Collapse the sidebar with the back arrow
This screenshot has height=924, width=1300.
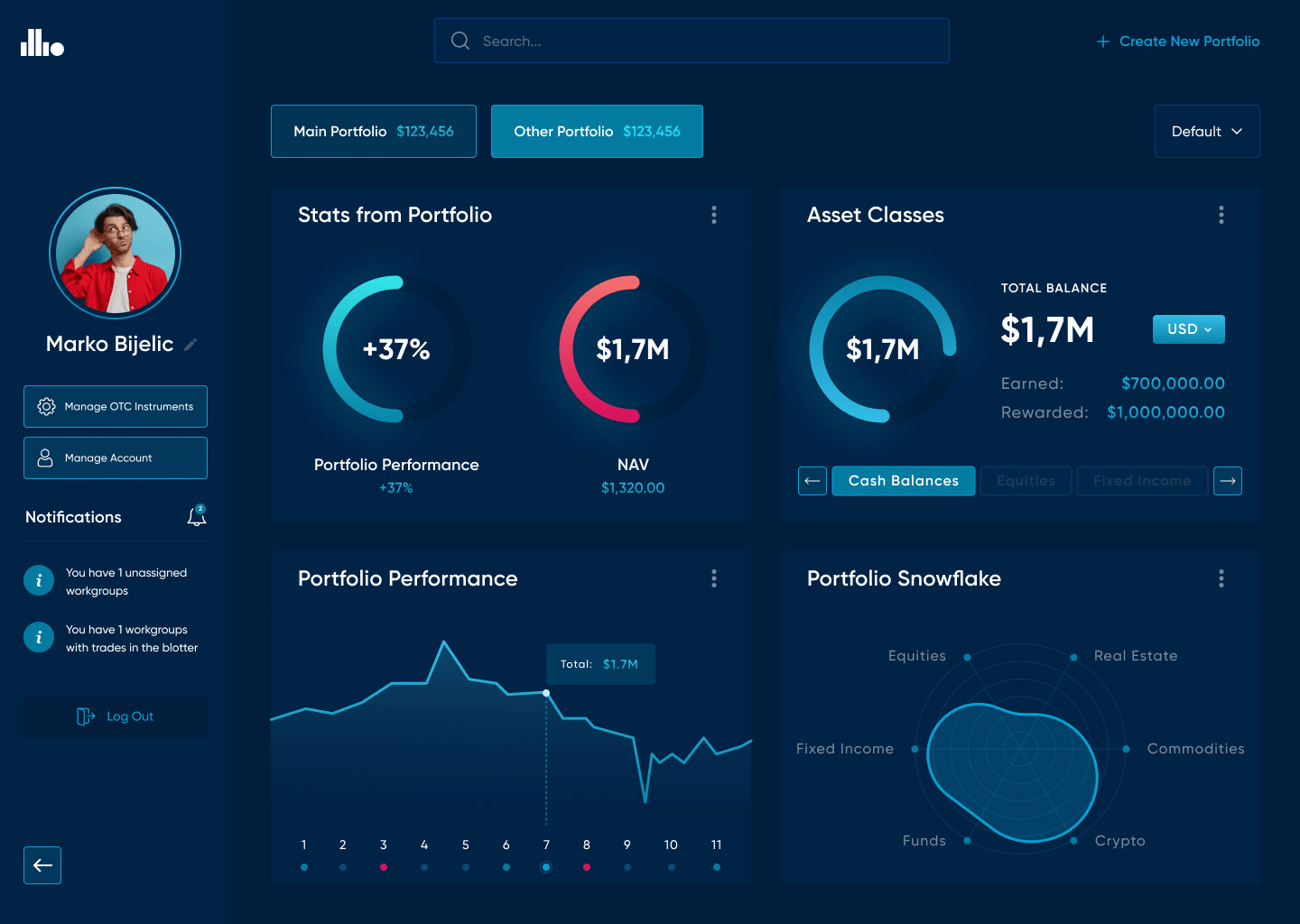(x=42, y=865)
